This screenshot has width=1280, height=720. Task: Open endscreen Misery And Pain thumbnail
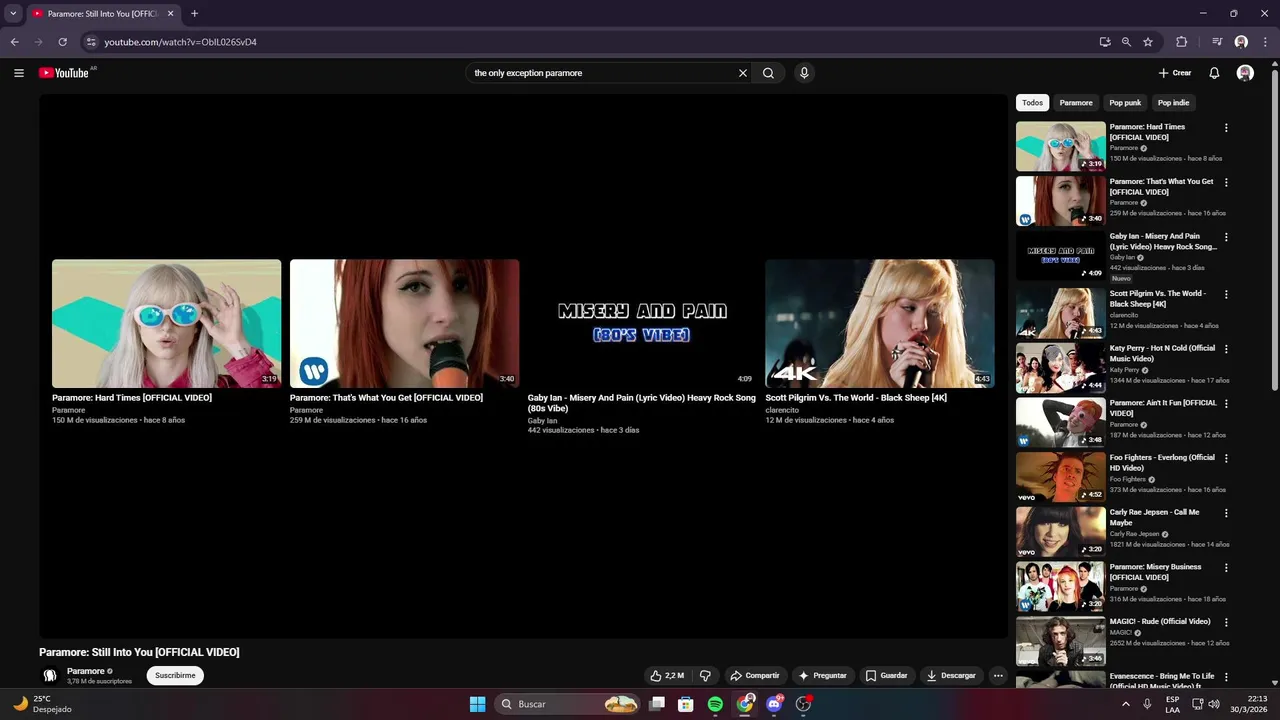[642, 324]
